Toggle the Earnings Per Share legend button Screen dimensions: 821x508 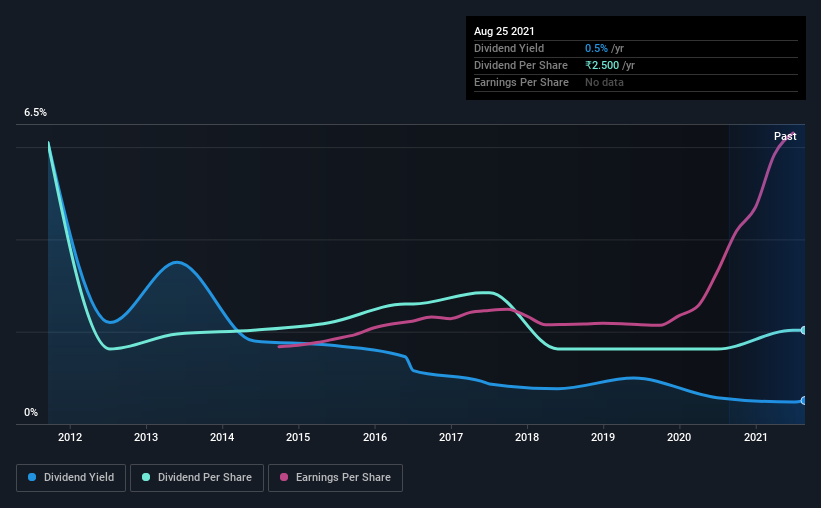pos(335,478)
